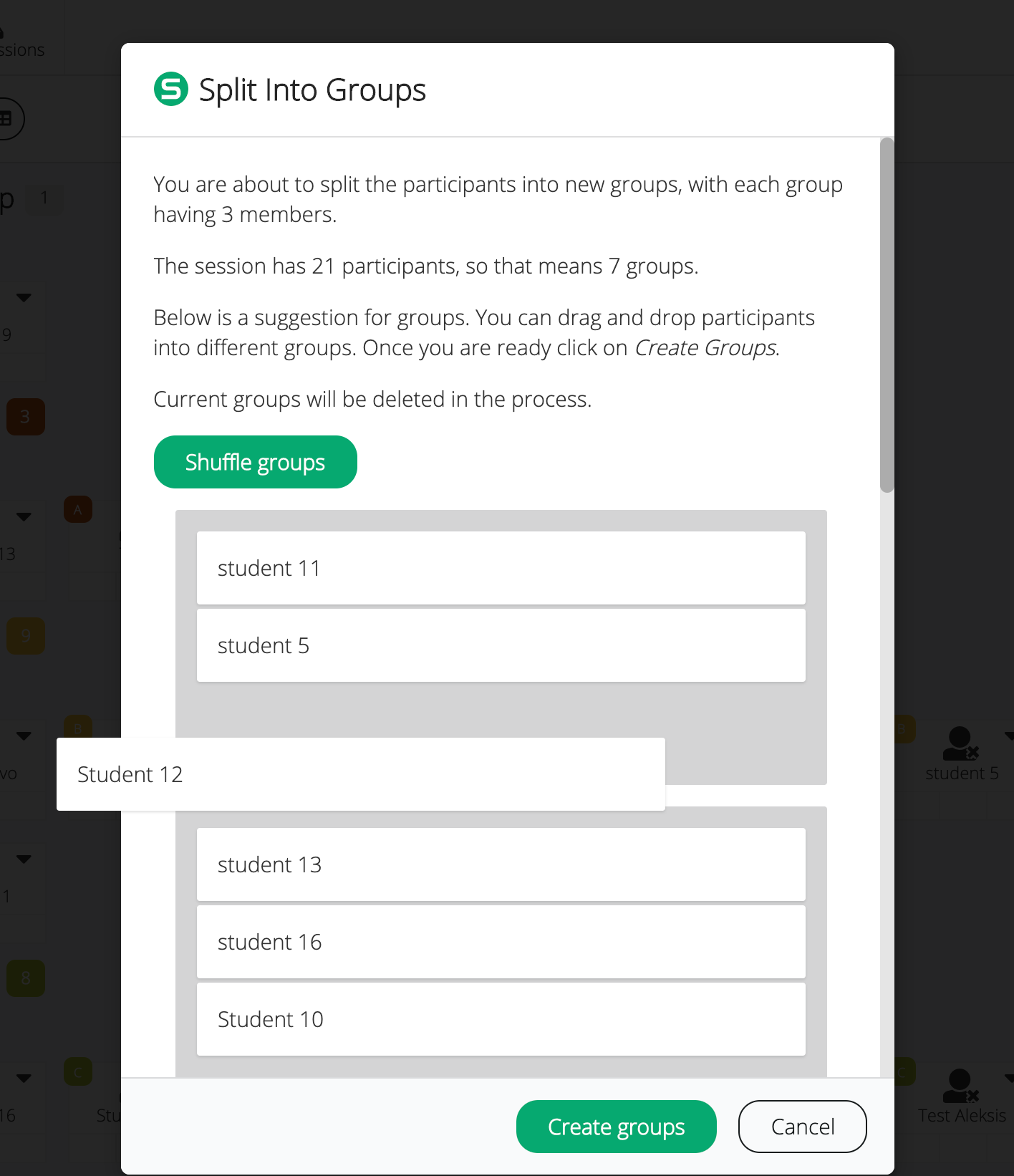
Task: Select the student 11 participant card
Action: point(501,568)
